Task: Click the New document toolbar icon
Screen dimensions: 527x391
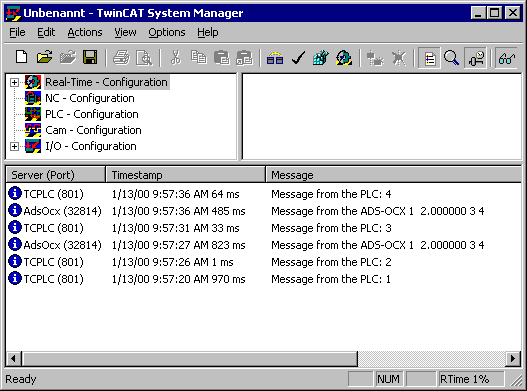Action: [22, 57]
